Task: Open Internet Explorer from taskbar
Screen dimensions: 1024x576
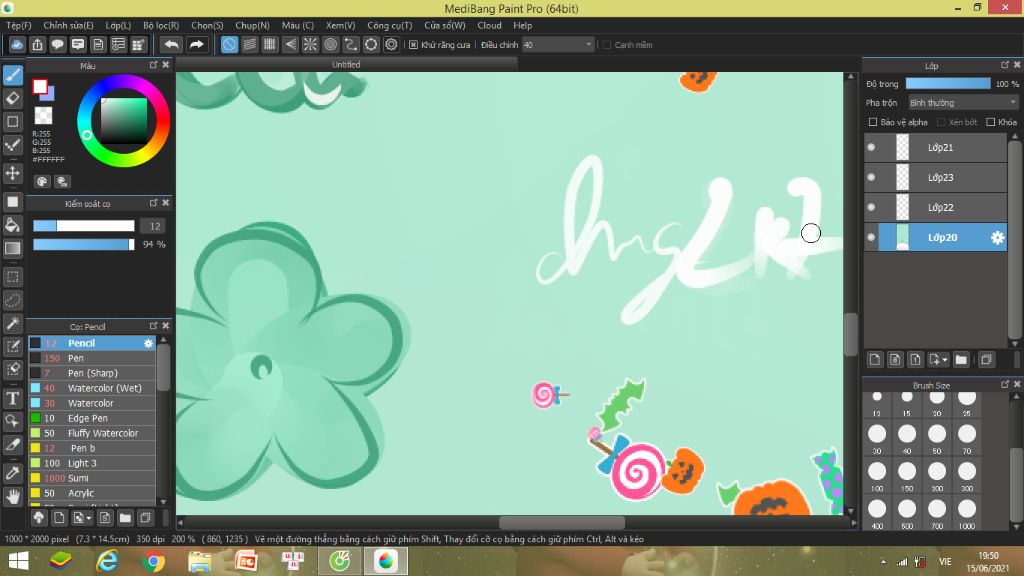Action: [108, 562]
